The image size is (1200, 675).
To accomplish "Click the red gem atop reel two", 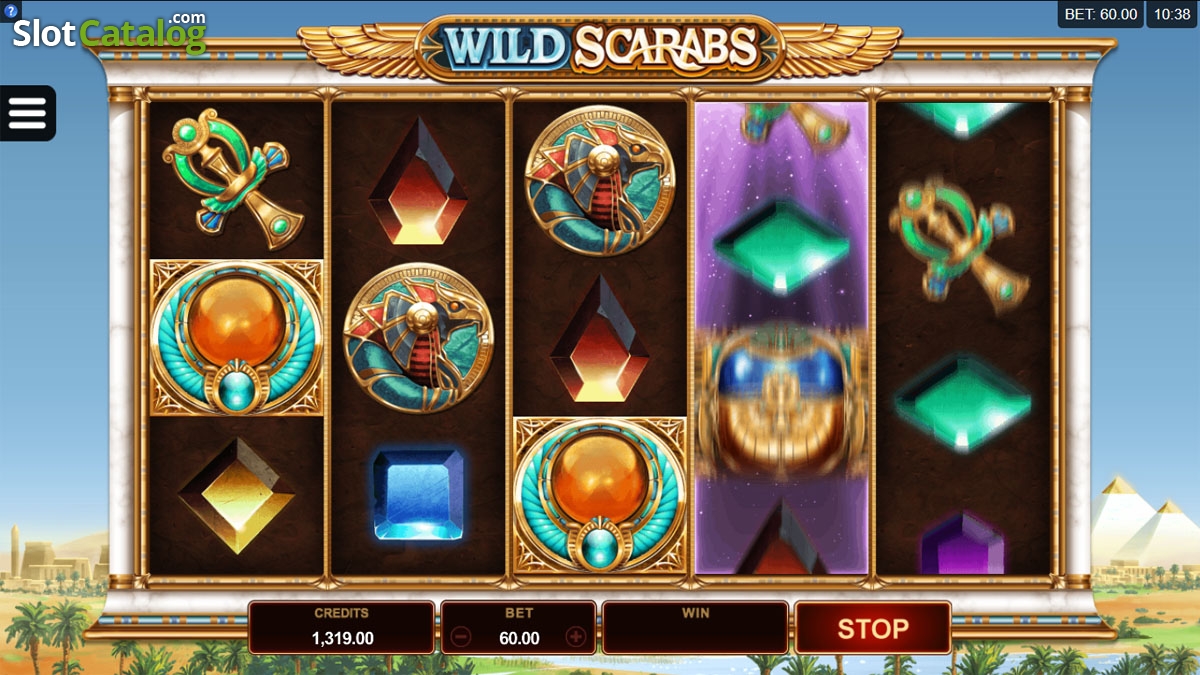I will tap(418, 182).
